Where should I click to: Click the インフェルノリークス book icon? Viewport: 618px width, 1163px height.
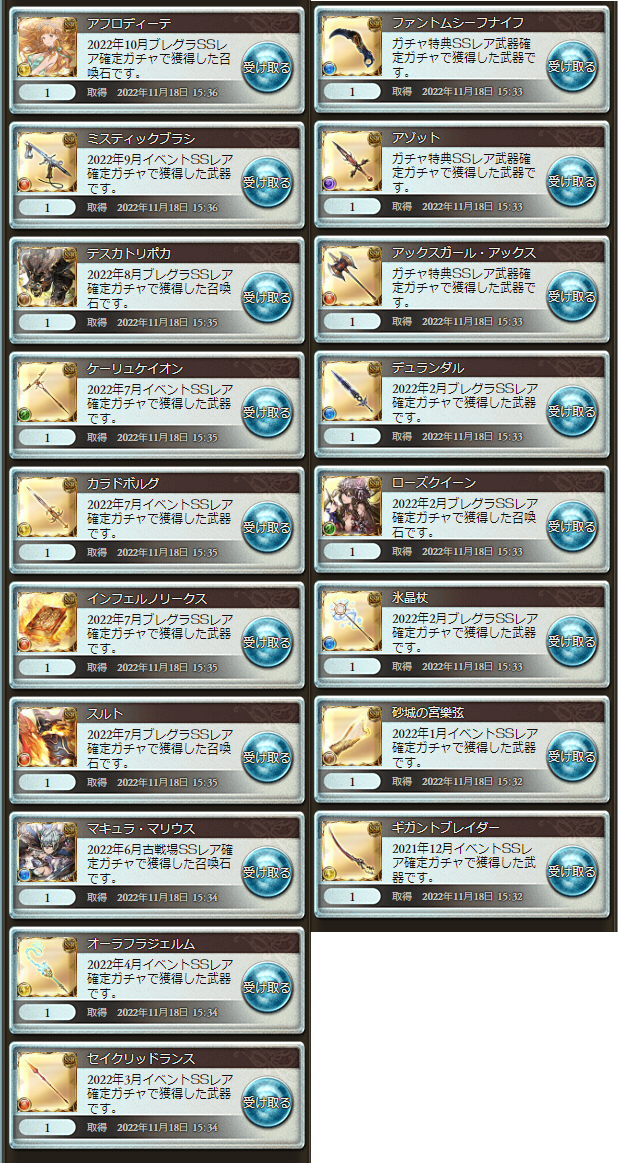(47, 621)
